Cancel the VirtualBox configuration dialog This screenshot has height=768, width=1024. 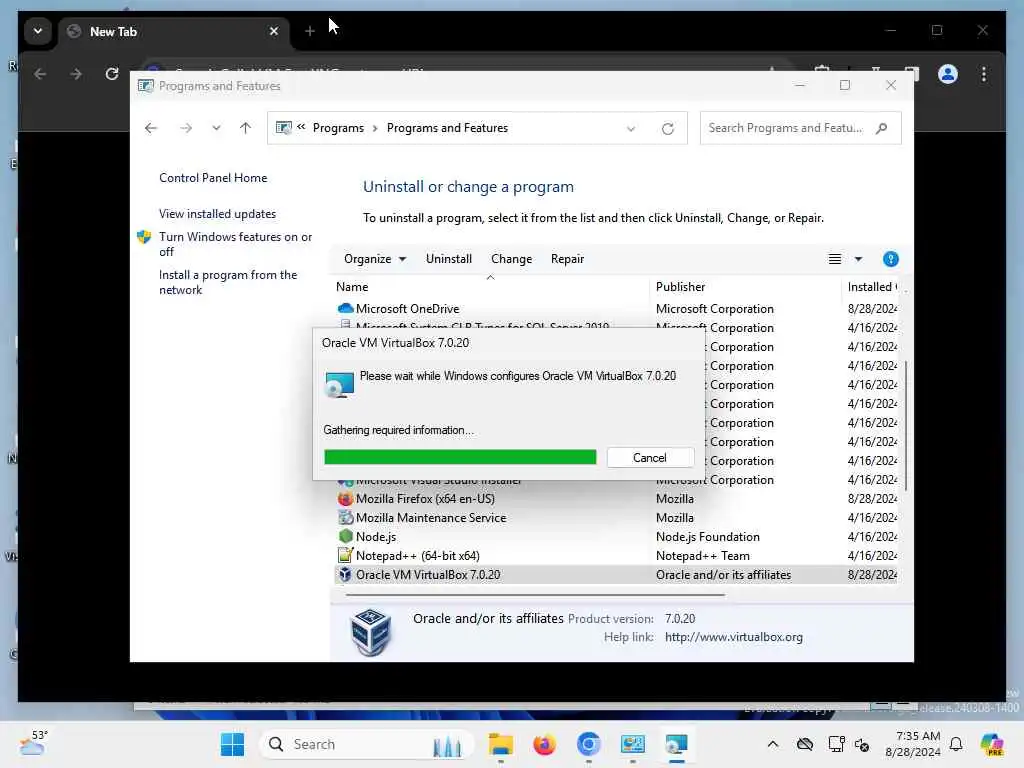point(650,458)
